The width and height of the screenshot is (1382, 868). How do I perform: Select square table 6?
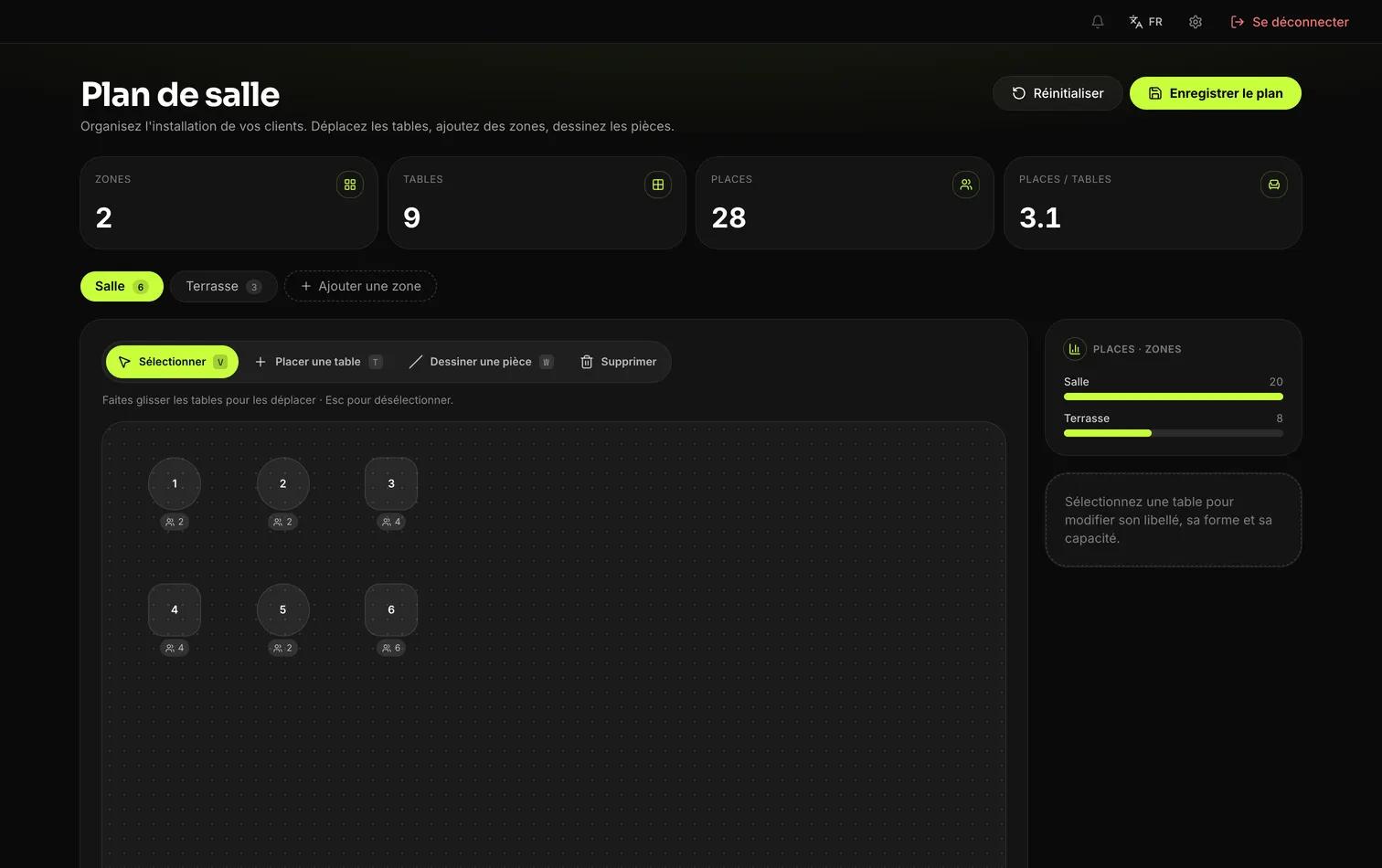(x=391, y=609)
